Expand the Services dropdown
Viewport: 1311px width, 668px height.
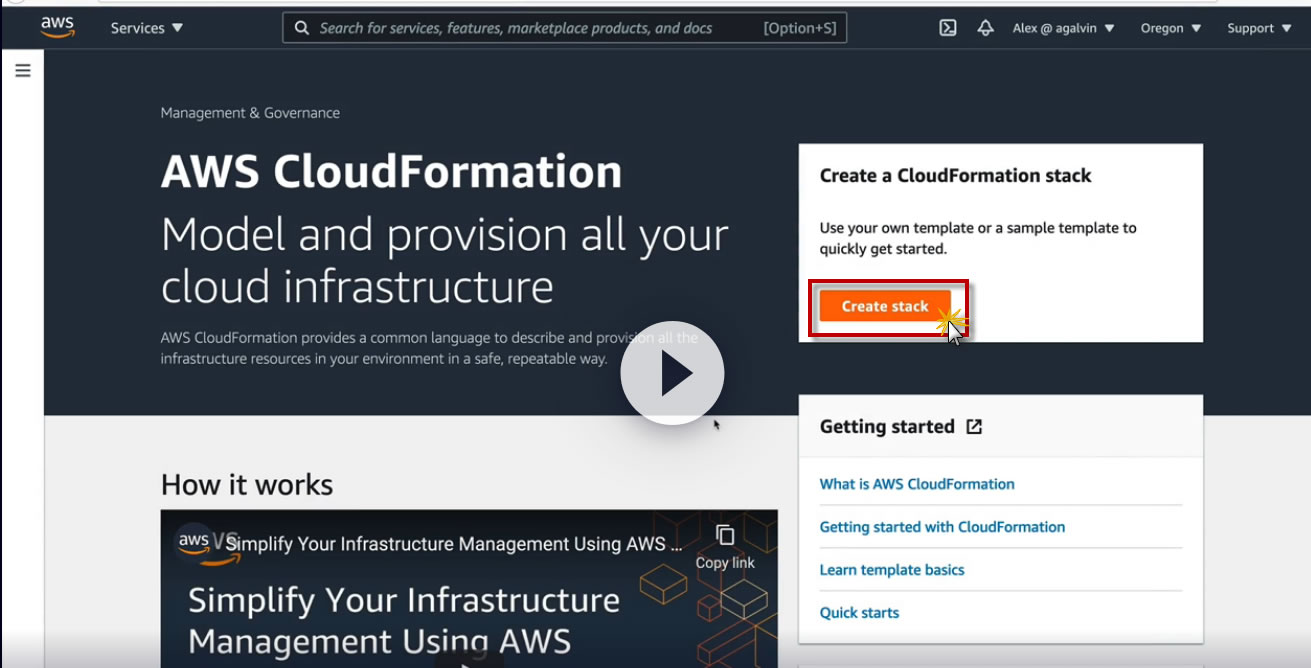(147, 28)
